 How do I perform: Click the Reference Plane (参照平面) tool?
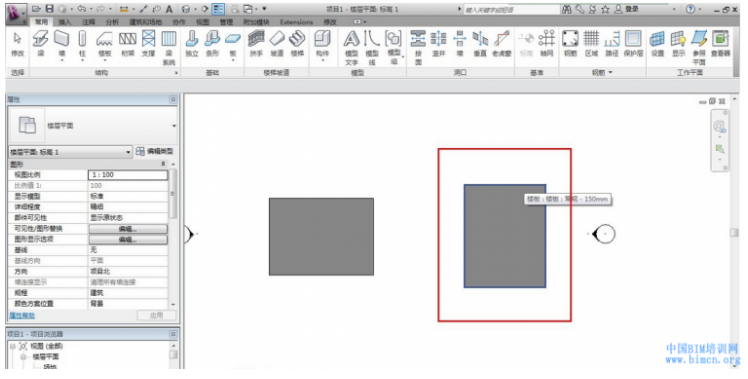point(699,48)
